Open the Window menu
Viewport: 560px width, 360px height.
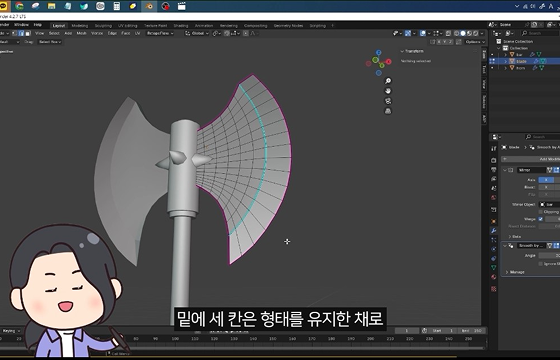point(21,25)
